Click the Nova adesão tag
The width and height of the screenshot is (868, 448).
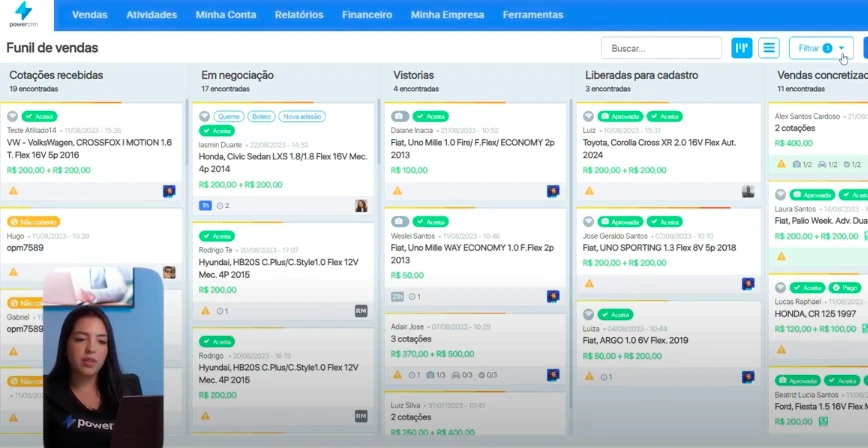point(302,116)
